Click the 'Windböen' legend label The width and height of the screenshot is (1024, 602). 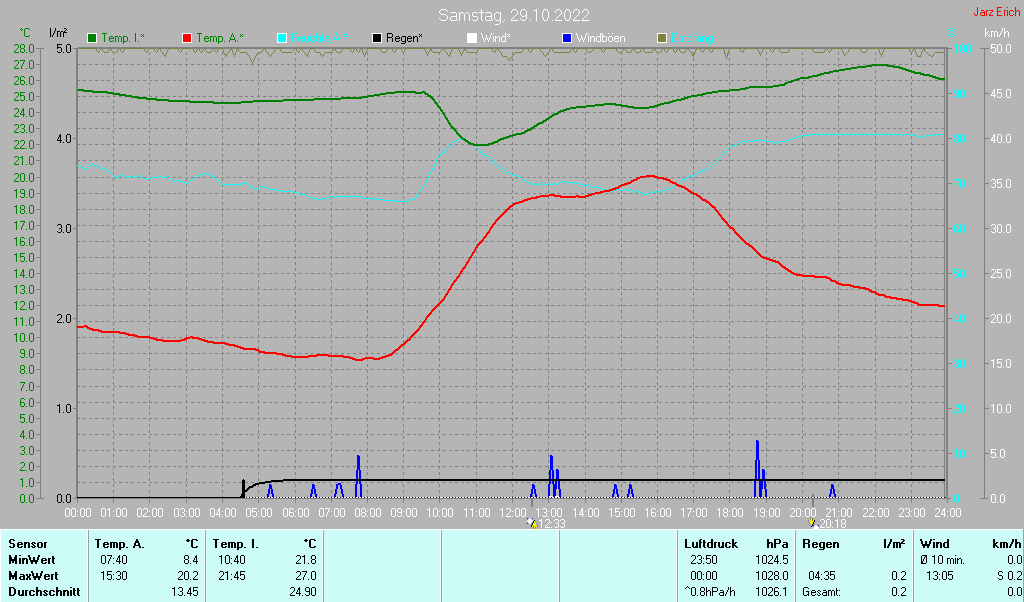(x=600, y=39)
